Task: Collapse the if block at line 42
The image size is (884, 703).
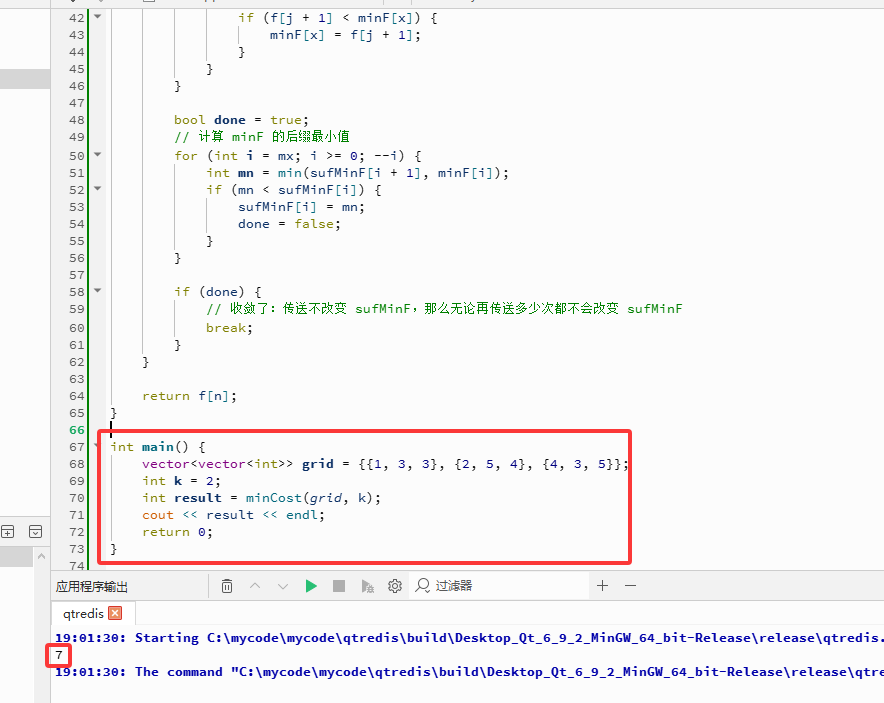Action: pyautogui.click(x=98, y=16)
